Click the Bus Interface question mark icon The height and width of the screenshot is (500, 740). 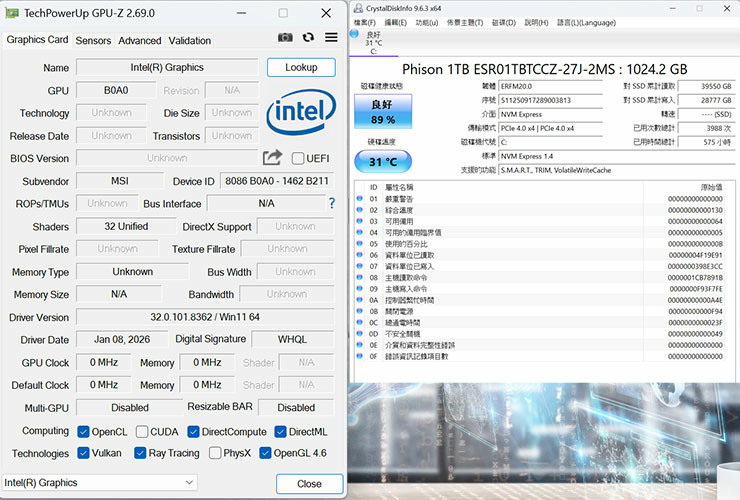point(332,203)
